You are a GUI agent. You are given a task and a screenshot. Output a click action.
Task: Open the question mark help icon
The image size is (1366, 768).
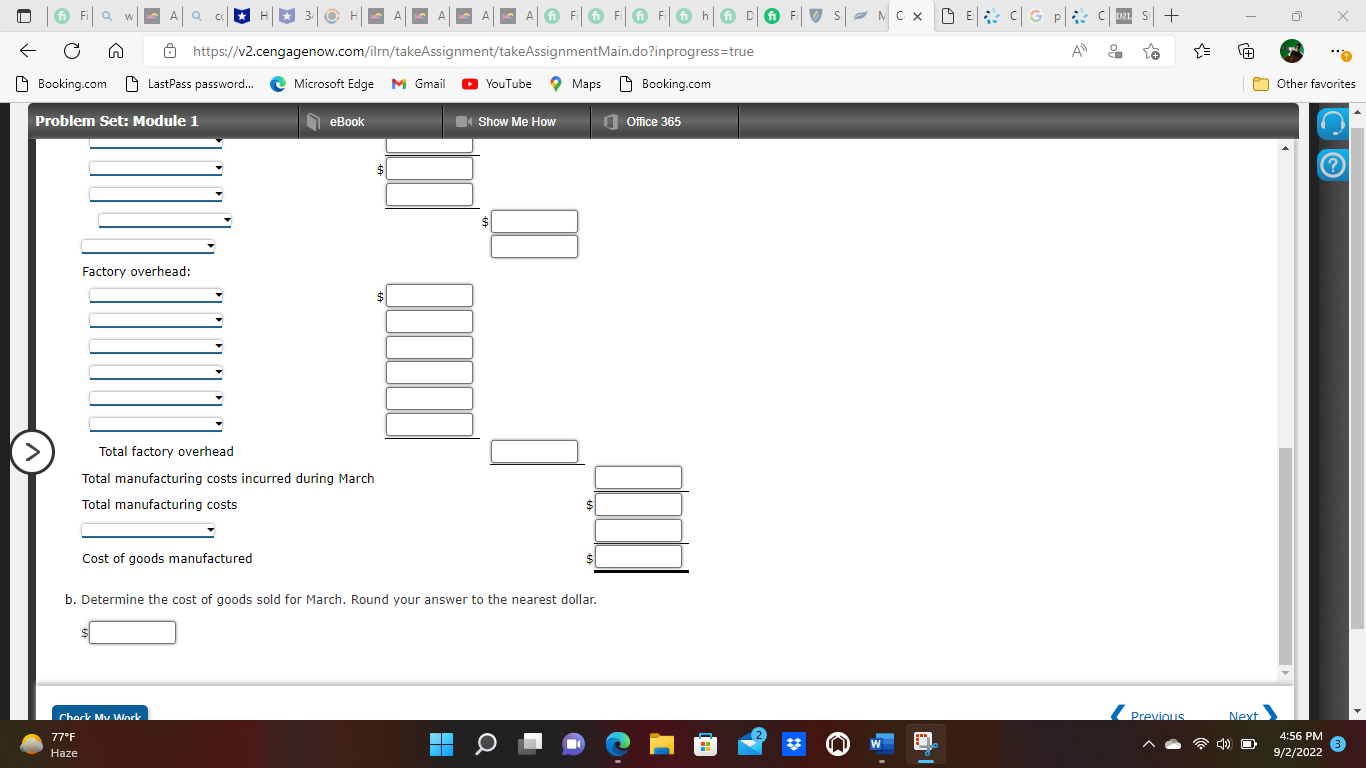(x=1332, y=163)
